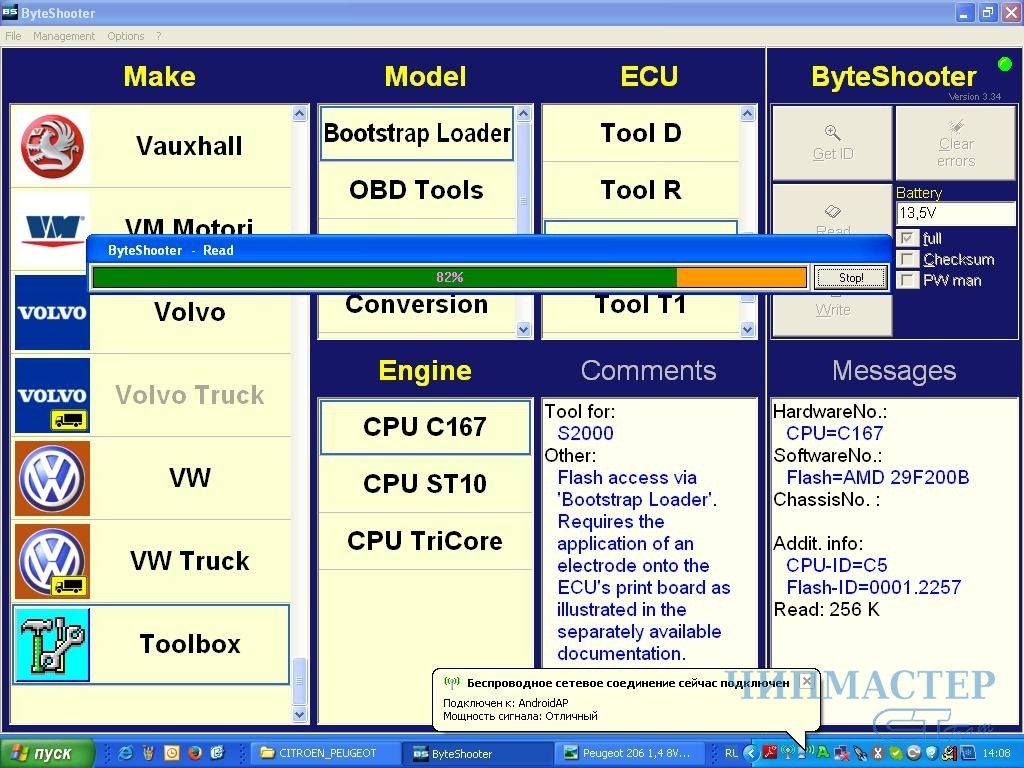Image resolution: width=1024 pixels, height=768 pixels.
Task: Click the ByteShooter title bar BS icon
Action: (x=9, y=12)
